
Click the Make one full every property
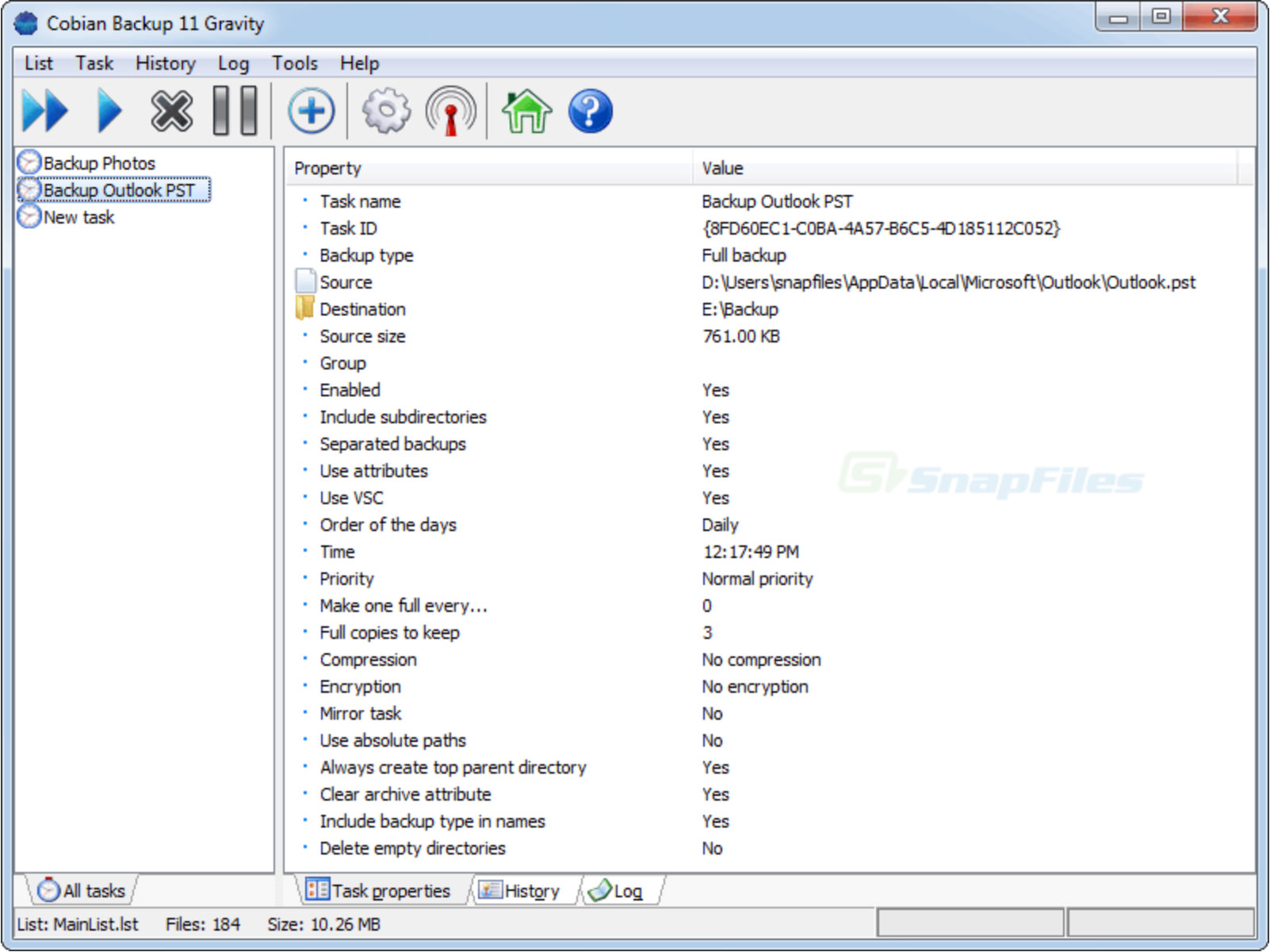(x=404, y=606)
